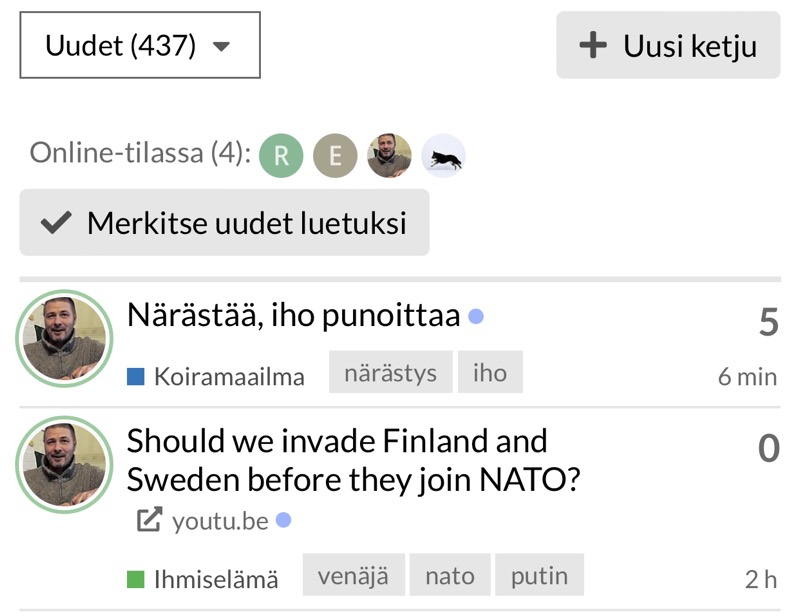Image resolution: width=800 pixels, height=616 pixels.
Task: Click the green Ihmiselämä category square
Action: [x=137, y=579]
